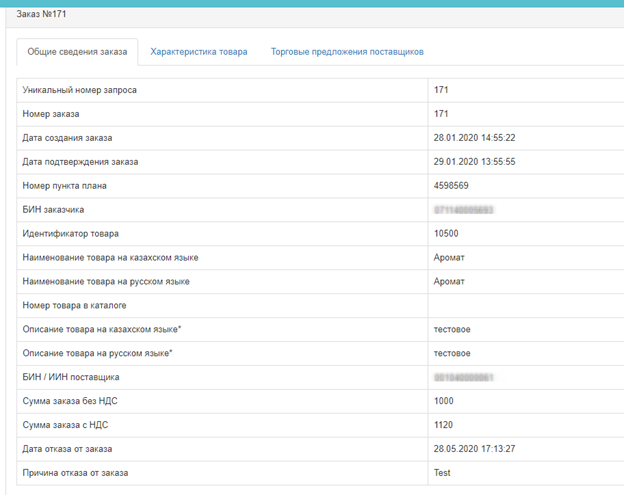Open the Торговые предложения поставщиков tab
This screenshot has height=495, width=624.
pos(347,52)
